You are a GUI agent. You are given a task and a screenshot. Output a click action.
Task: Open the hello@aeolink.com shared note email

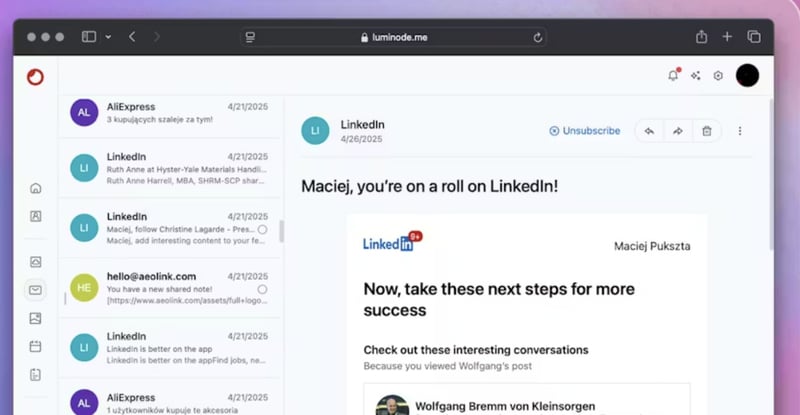tap(170, 288)
